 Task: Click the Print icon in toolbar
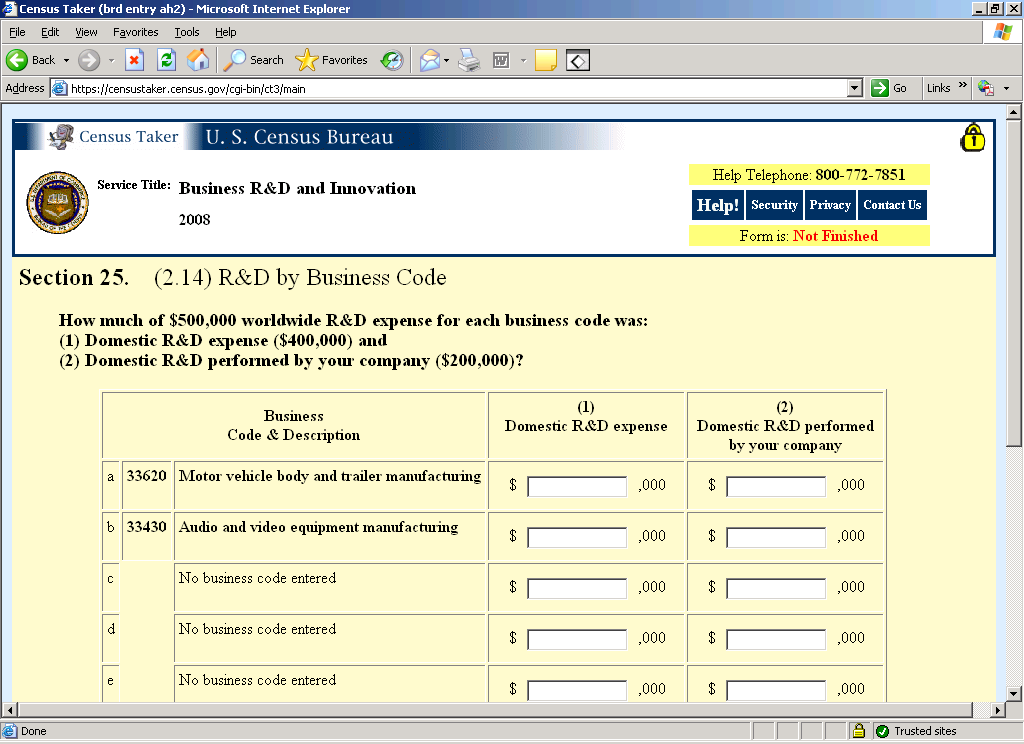pyautogui.click(x=469, y=60)
